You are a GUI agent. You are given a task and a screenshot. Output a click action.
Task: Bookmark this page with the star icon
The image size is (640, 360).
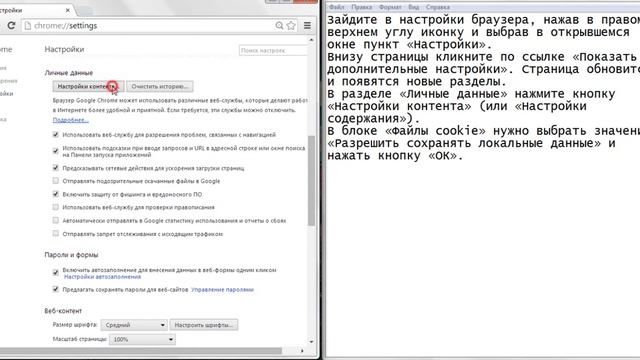pos(291,26)
